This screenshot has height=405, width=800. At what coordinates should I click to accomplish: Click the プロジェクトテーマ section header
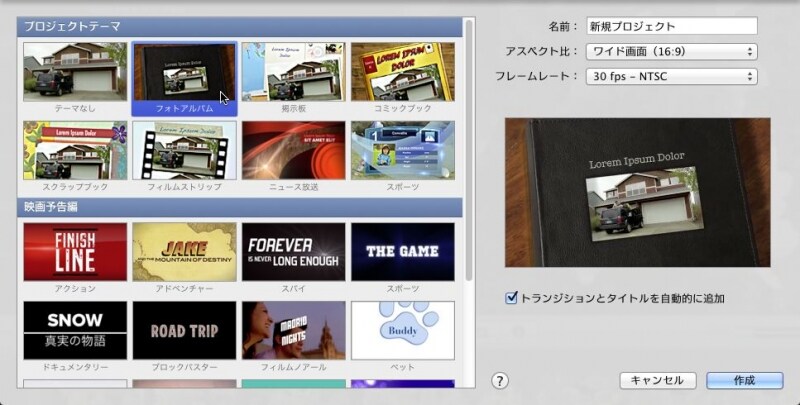pyautogui.click(x=240, y=27)
